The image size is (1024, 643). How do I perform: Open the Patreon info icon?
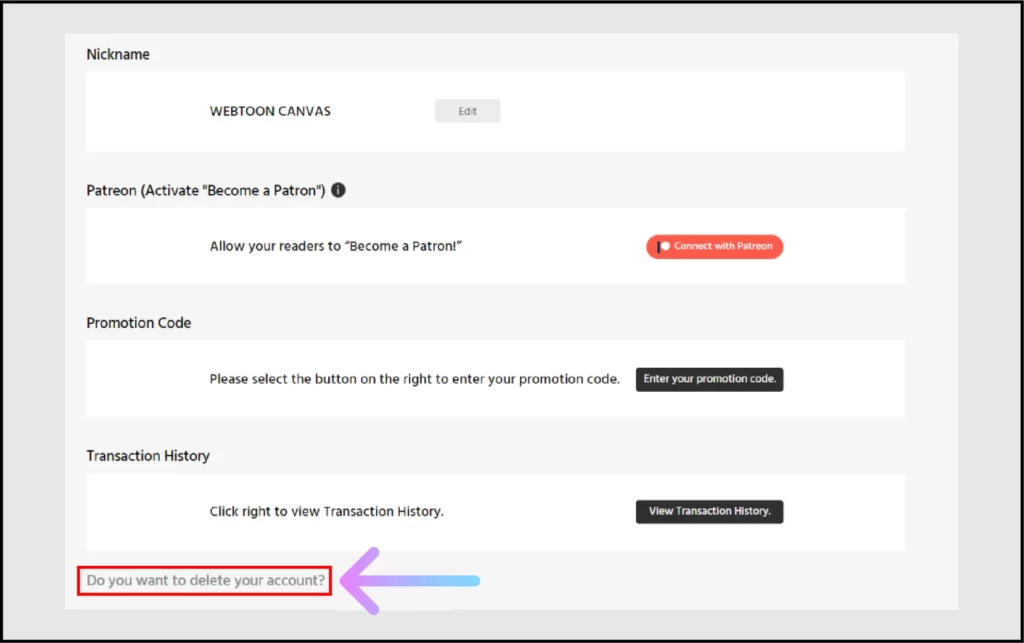point(338,190)
